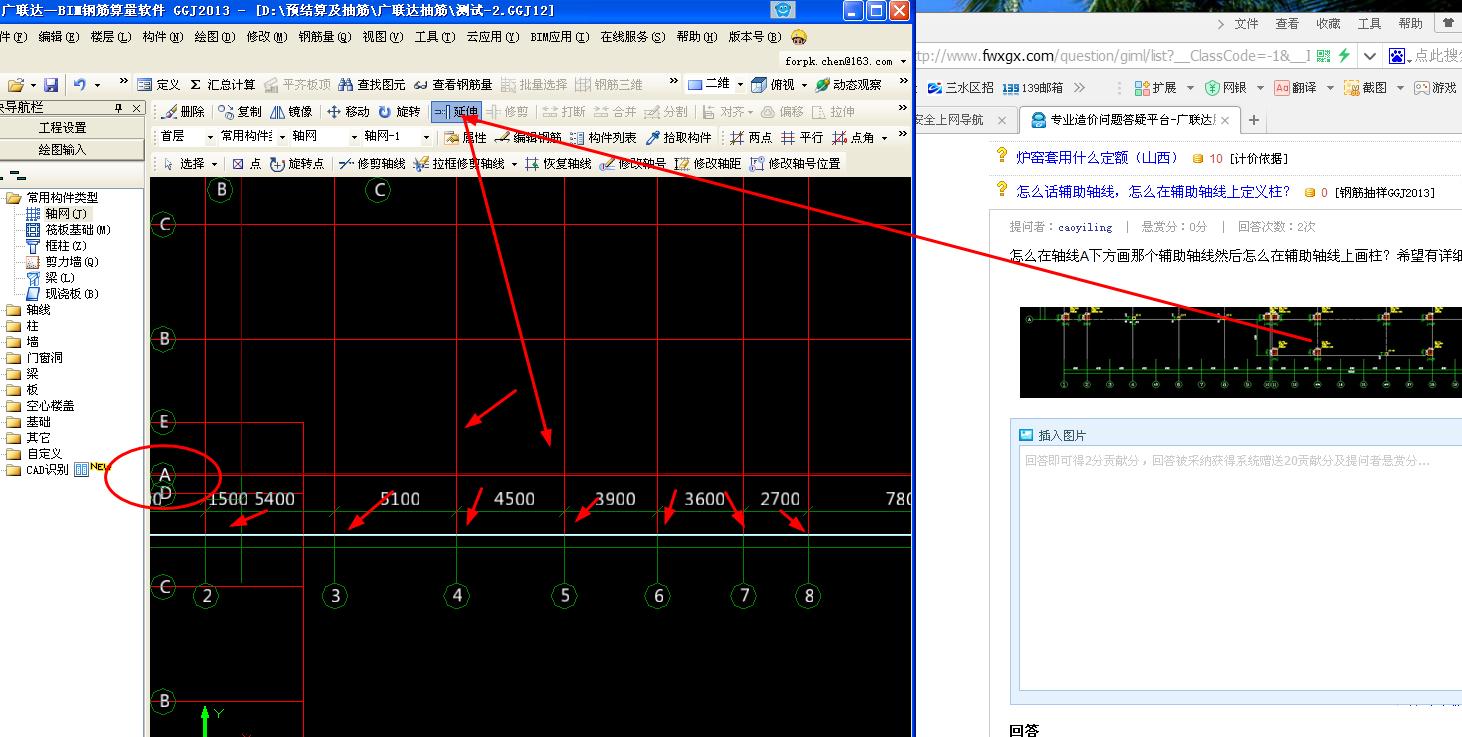Open the 构件列表 (component list)
This screenshot has height=737, width=1462.
pos(603,137)
